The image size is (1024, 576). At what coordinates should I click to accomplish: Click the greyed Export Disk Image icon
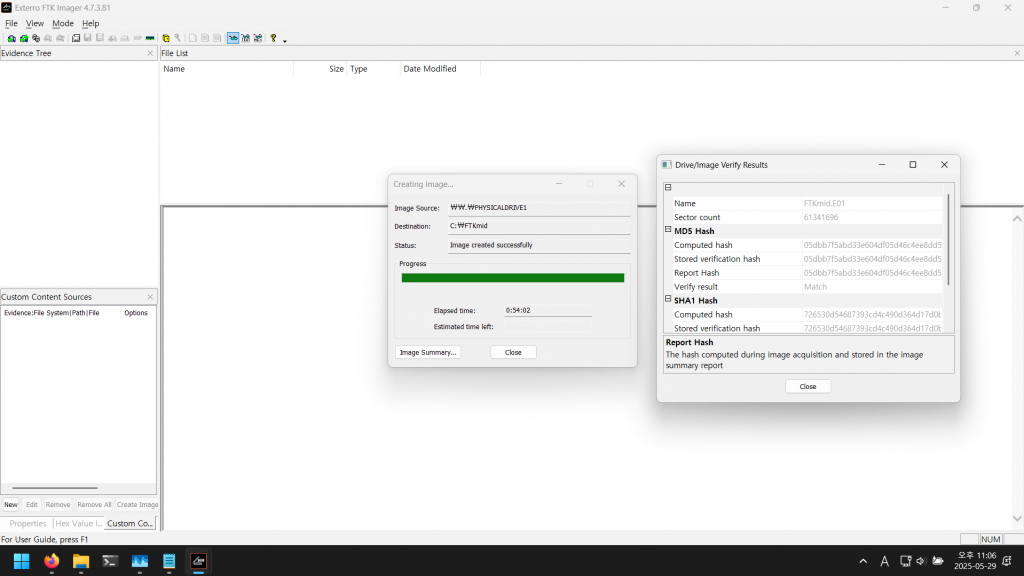click(x=88, y=39)
